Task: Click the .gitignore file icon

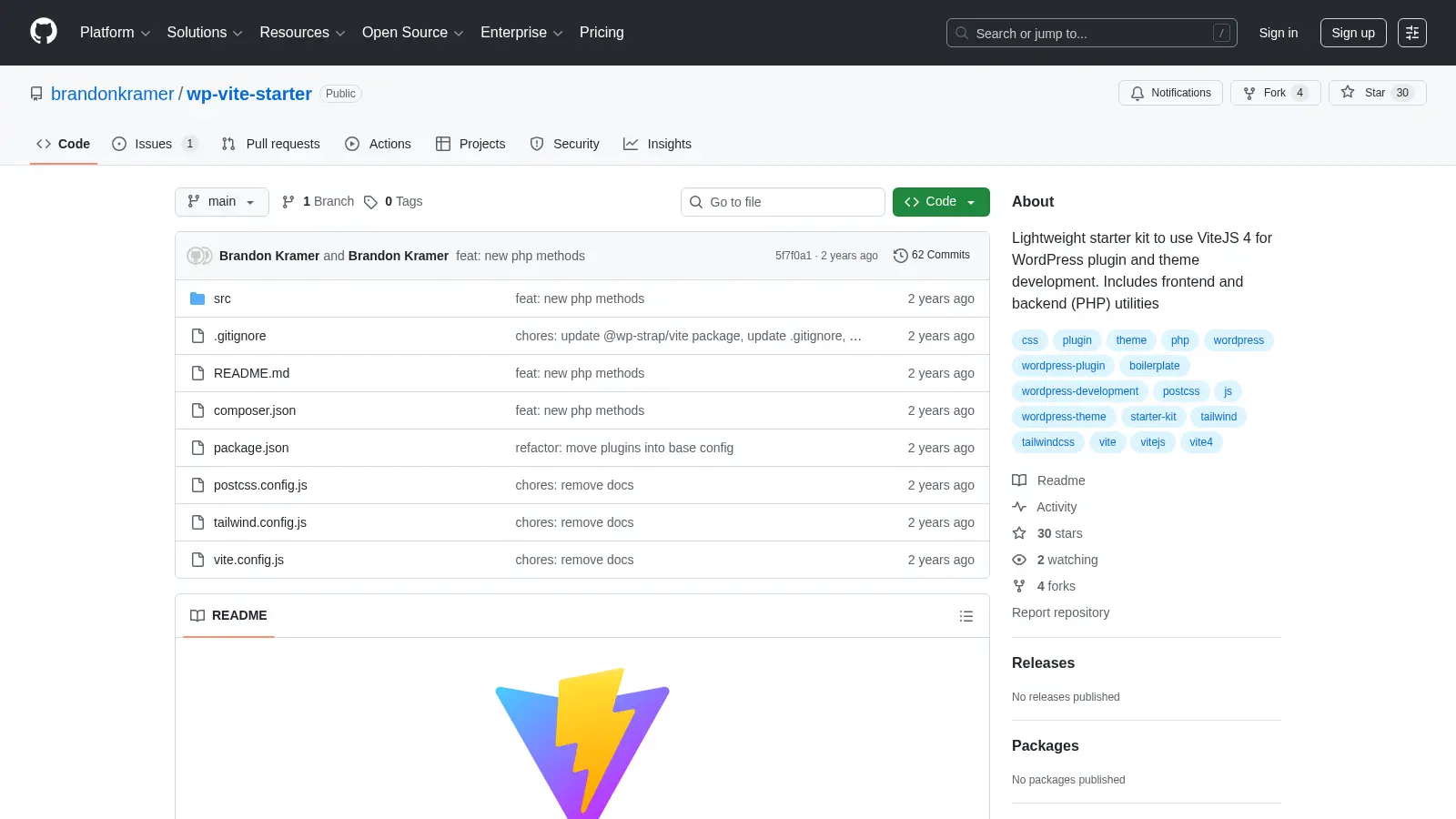Action: pos(197,336)
